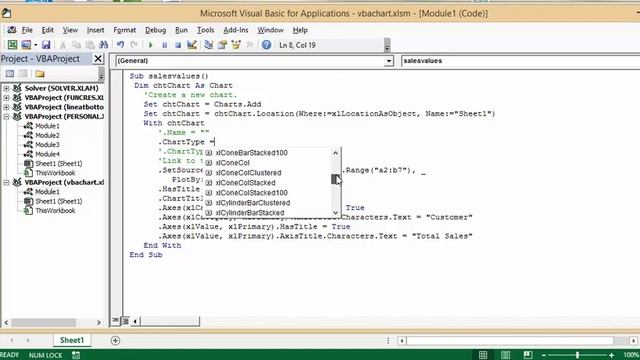Screen dimensions: 640x360
Task: Open Object Browser toolbar icon
Action: tap(236, 45)
